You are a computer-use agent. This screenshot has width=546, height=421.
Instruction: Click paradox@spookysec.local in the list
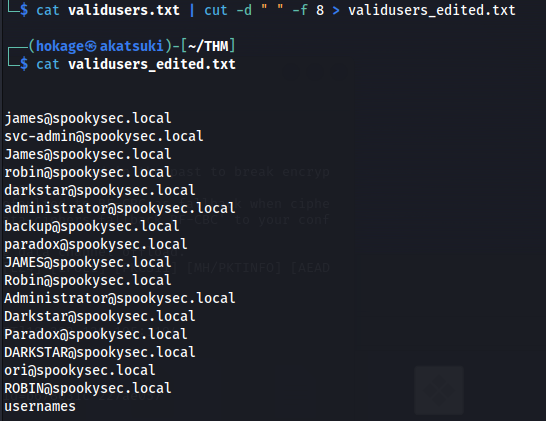point(96,244)
